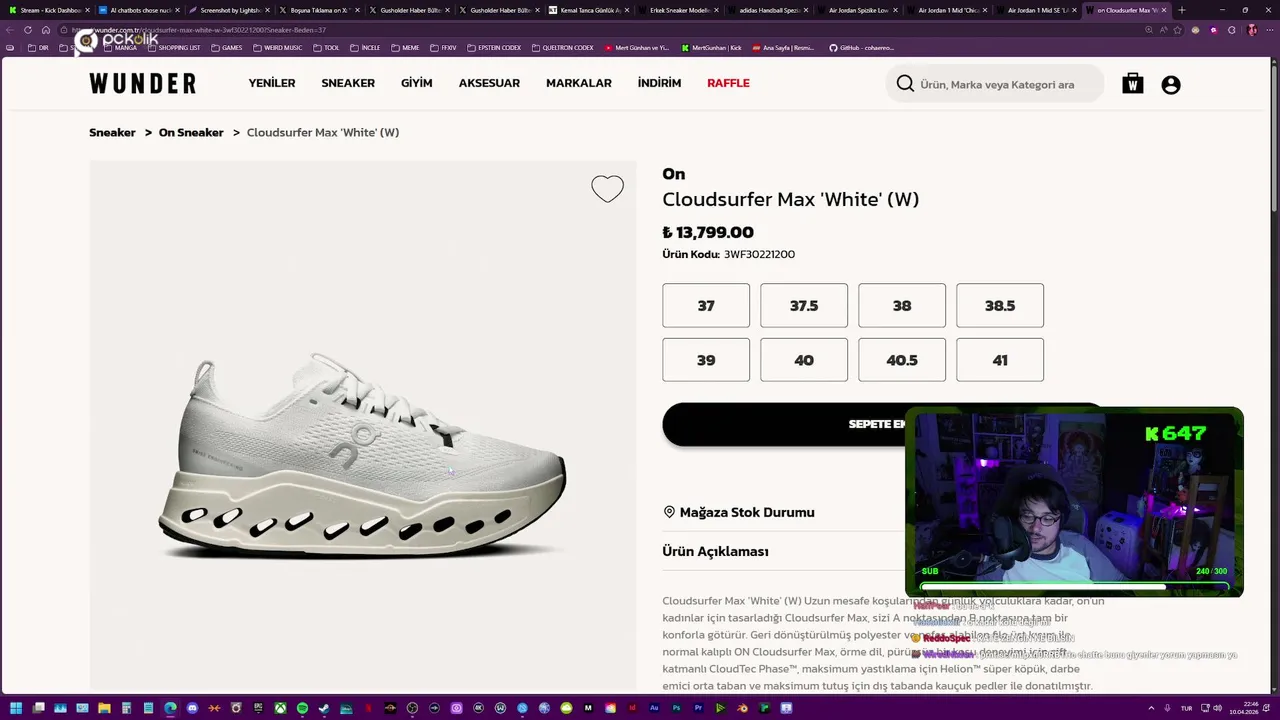Open GitHub bookmark
Screen dimensions: 1280x720
tap(861, 47)
